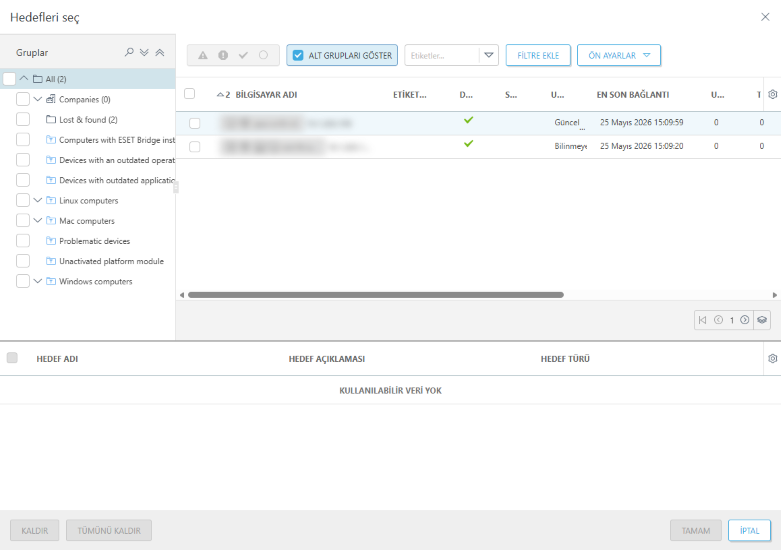Viewport: 781px width, 550px height.
Task: Close the Hedefleri seç dialog
Action: tap(765, 17)
